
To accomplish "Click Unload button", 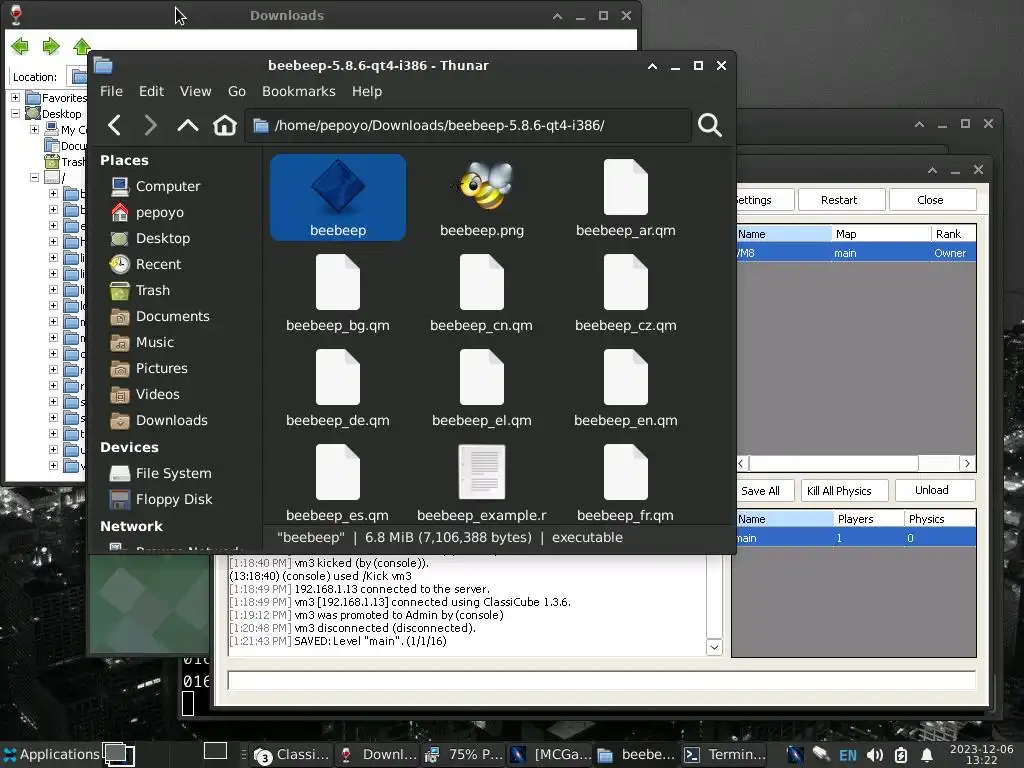I will pyautogui.click(x=935, y=490).
